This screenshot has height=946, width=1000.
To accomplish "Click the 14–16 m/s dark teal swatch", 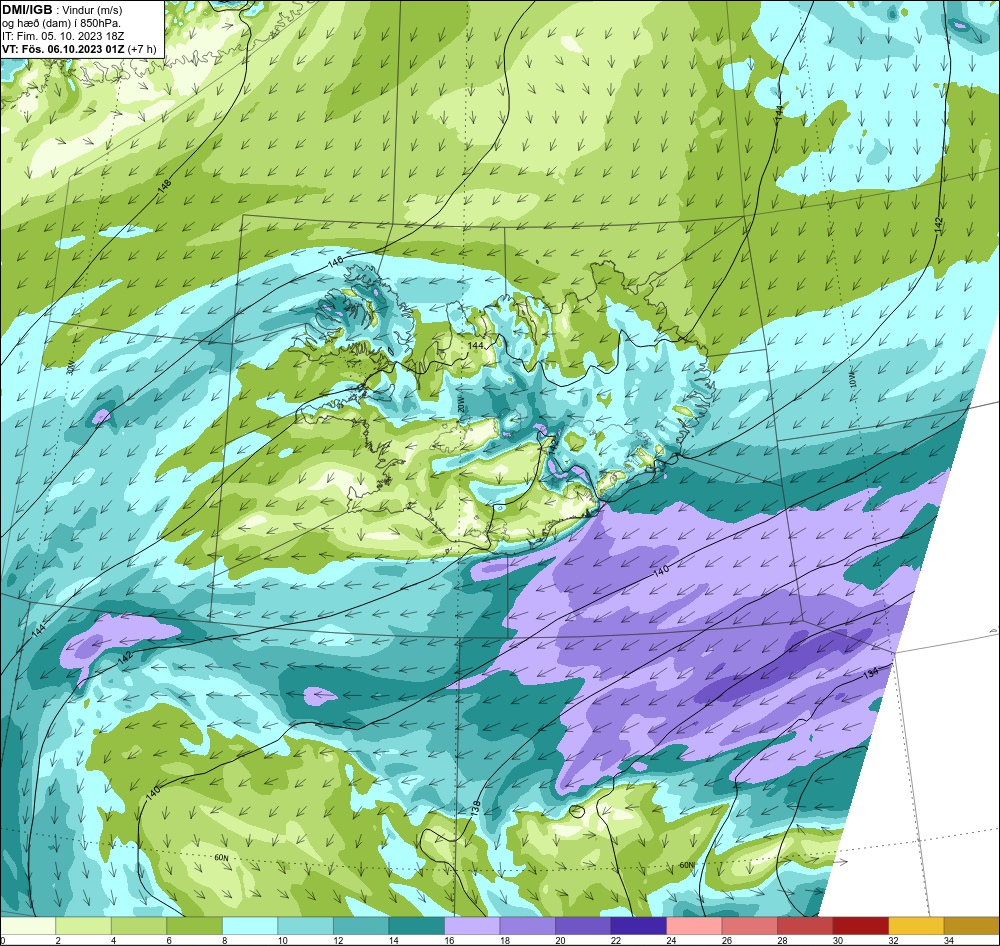I will (416, 926).
